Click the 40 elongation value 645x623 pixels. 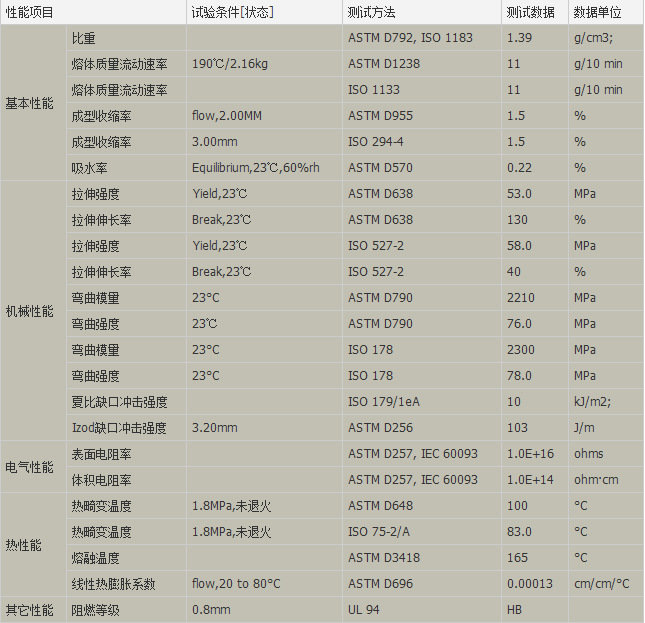click(535, 271)
